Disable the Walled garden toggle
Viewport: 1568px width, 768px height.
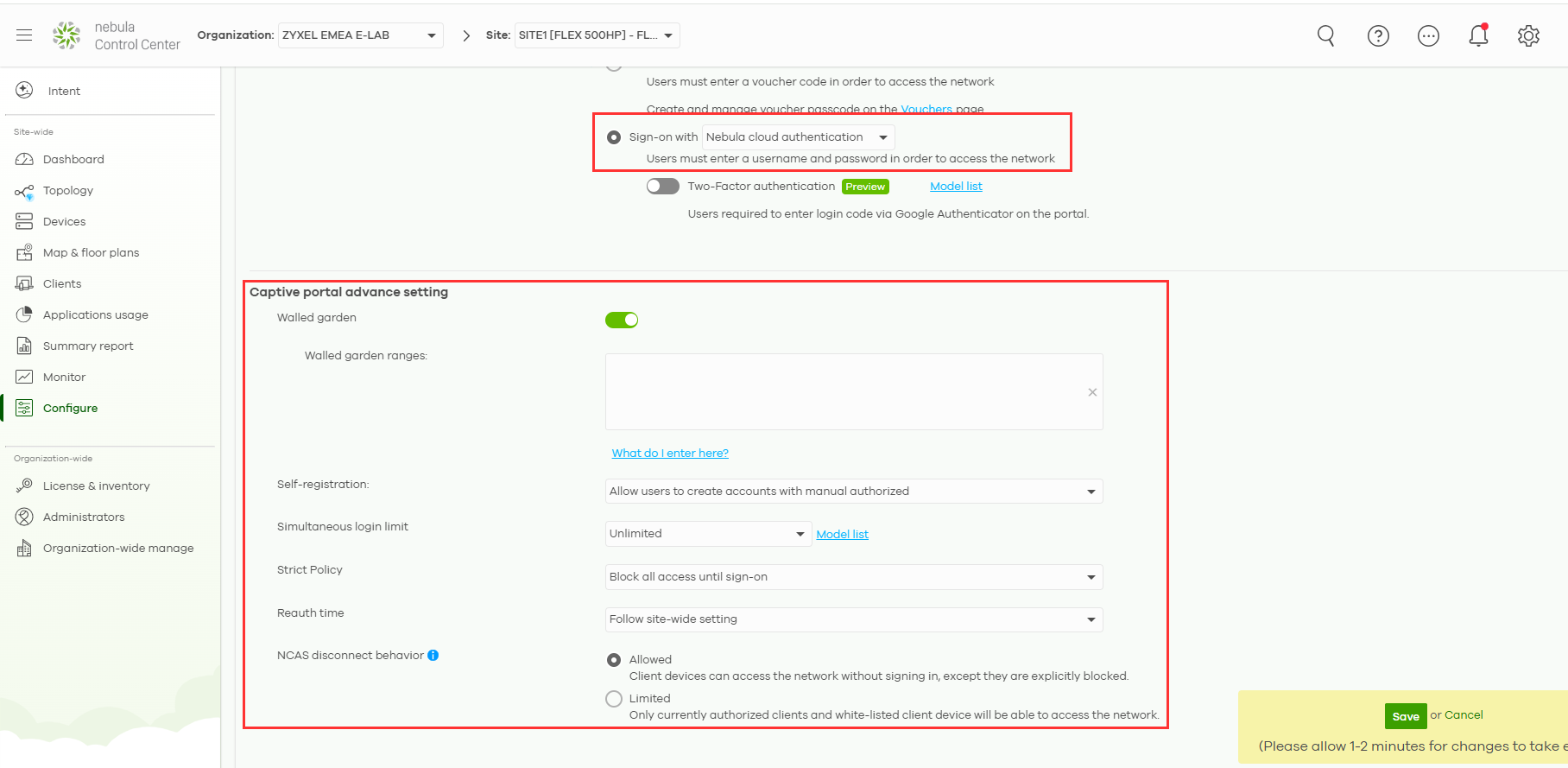(622, 321)
